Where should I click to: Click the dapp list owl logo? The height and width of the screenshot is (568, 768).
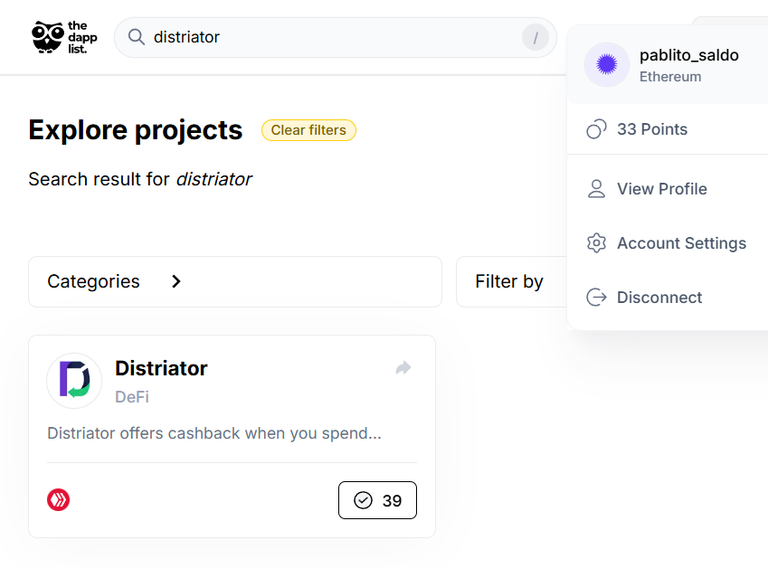click(x=64, y=37)
